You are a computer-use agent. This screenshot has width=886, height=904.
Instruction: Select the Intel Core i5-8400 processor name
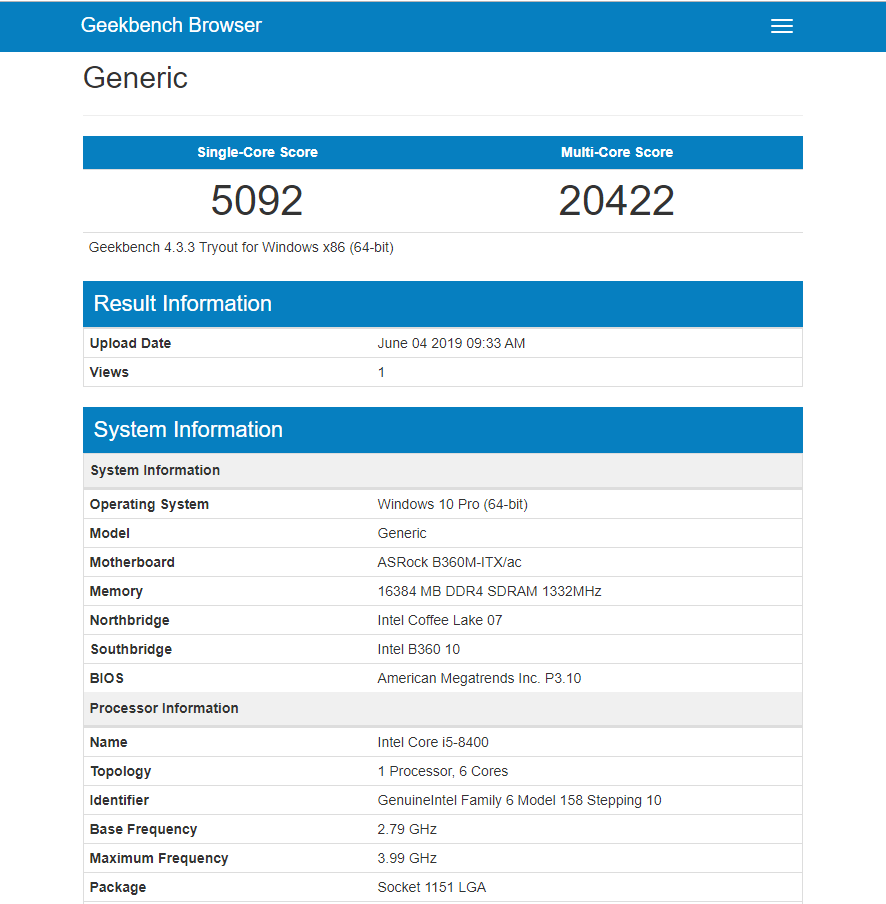(433, 743)
